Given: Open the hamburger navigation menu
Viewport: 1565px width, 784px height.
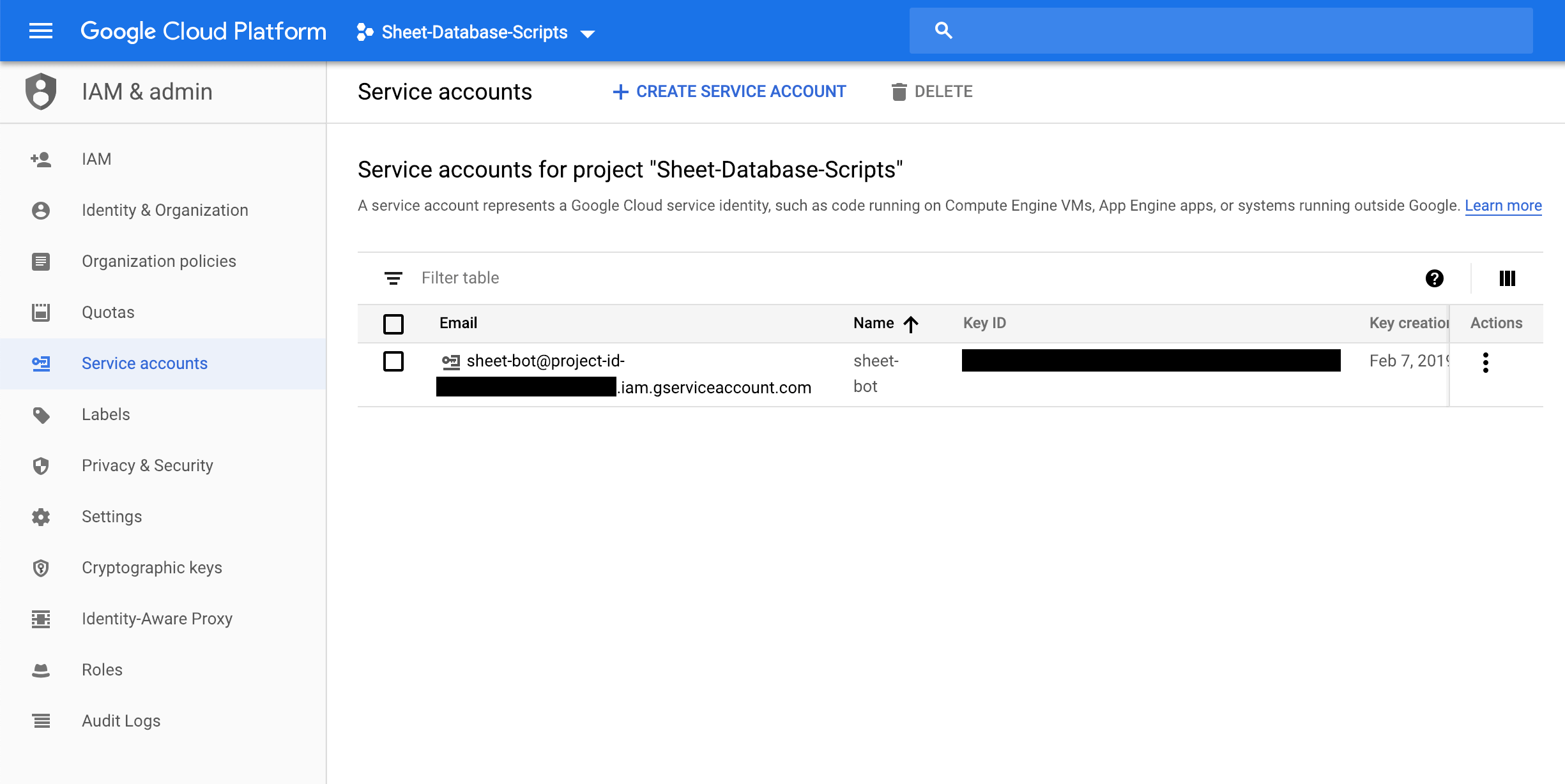Looking at the screenshot, I should tap(41, 31).
